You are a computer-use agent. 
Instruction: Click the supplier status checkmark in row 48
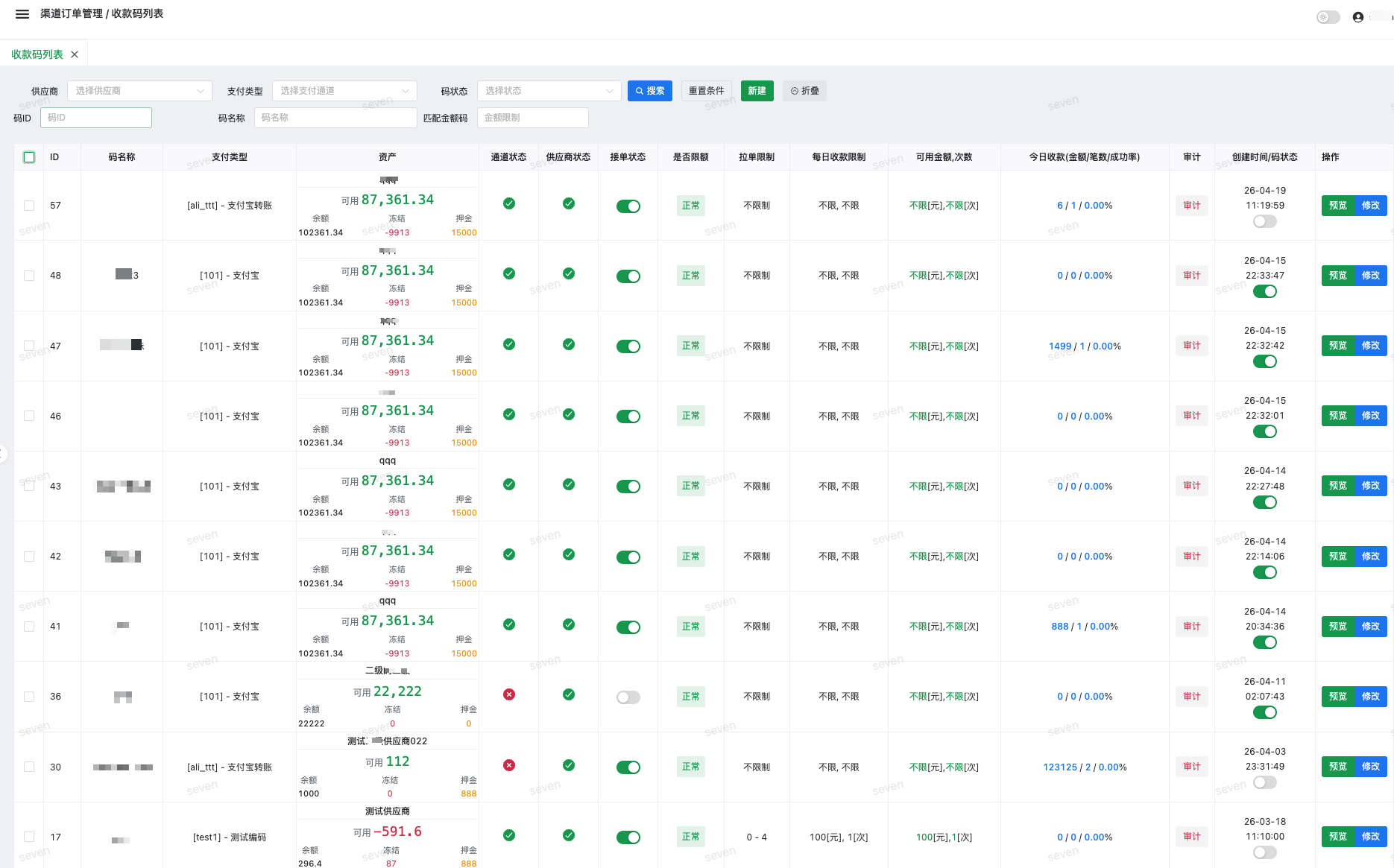[569, 273]
